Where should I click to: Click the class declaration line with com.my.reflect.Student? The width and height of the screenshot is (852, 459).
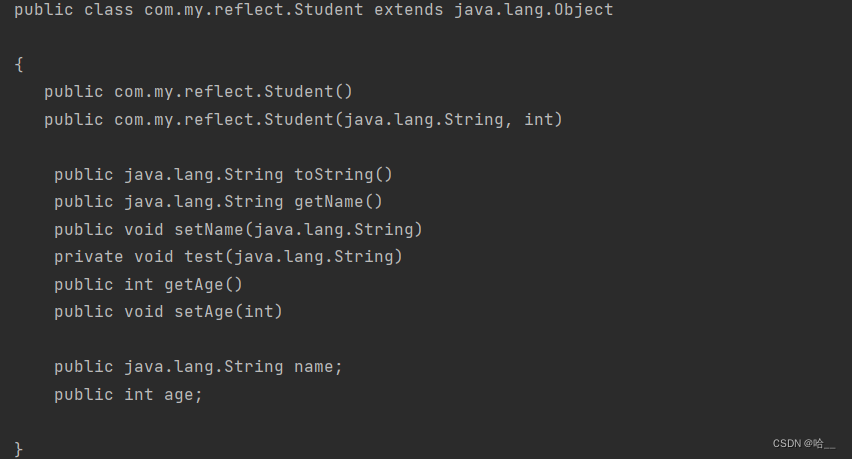coord(314,10)
